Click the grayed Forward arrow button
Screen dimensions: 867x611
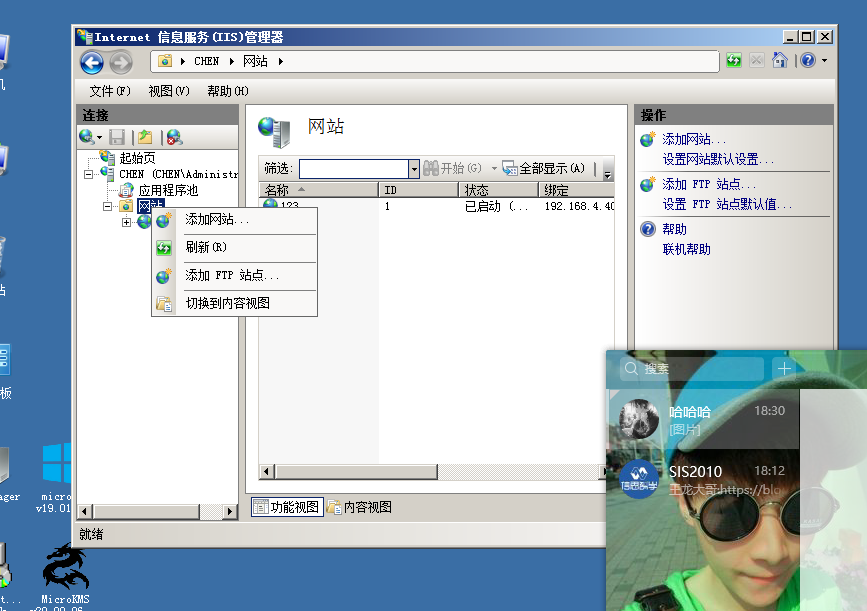click(x=121, y=62)
